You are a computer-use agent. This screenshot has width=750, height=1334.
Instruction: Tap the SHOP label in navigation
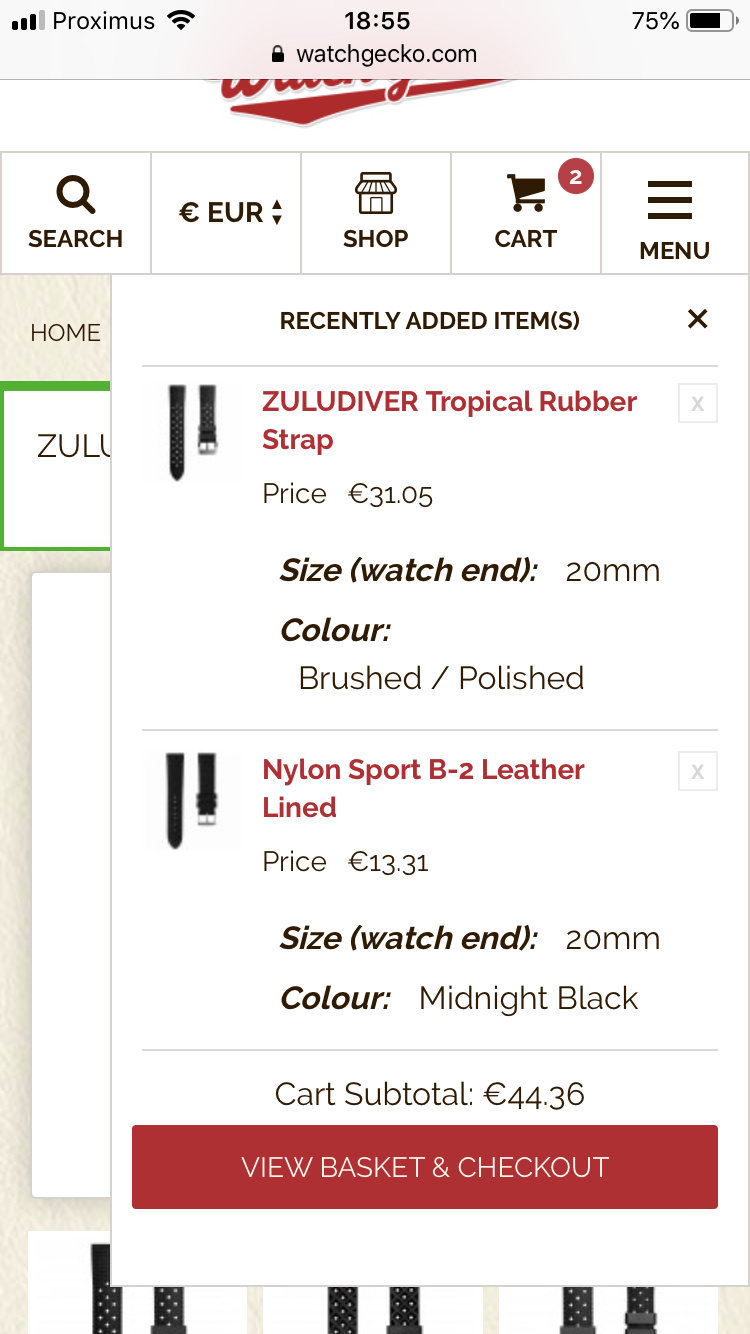tap(375, 239)
